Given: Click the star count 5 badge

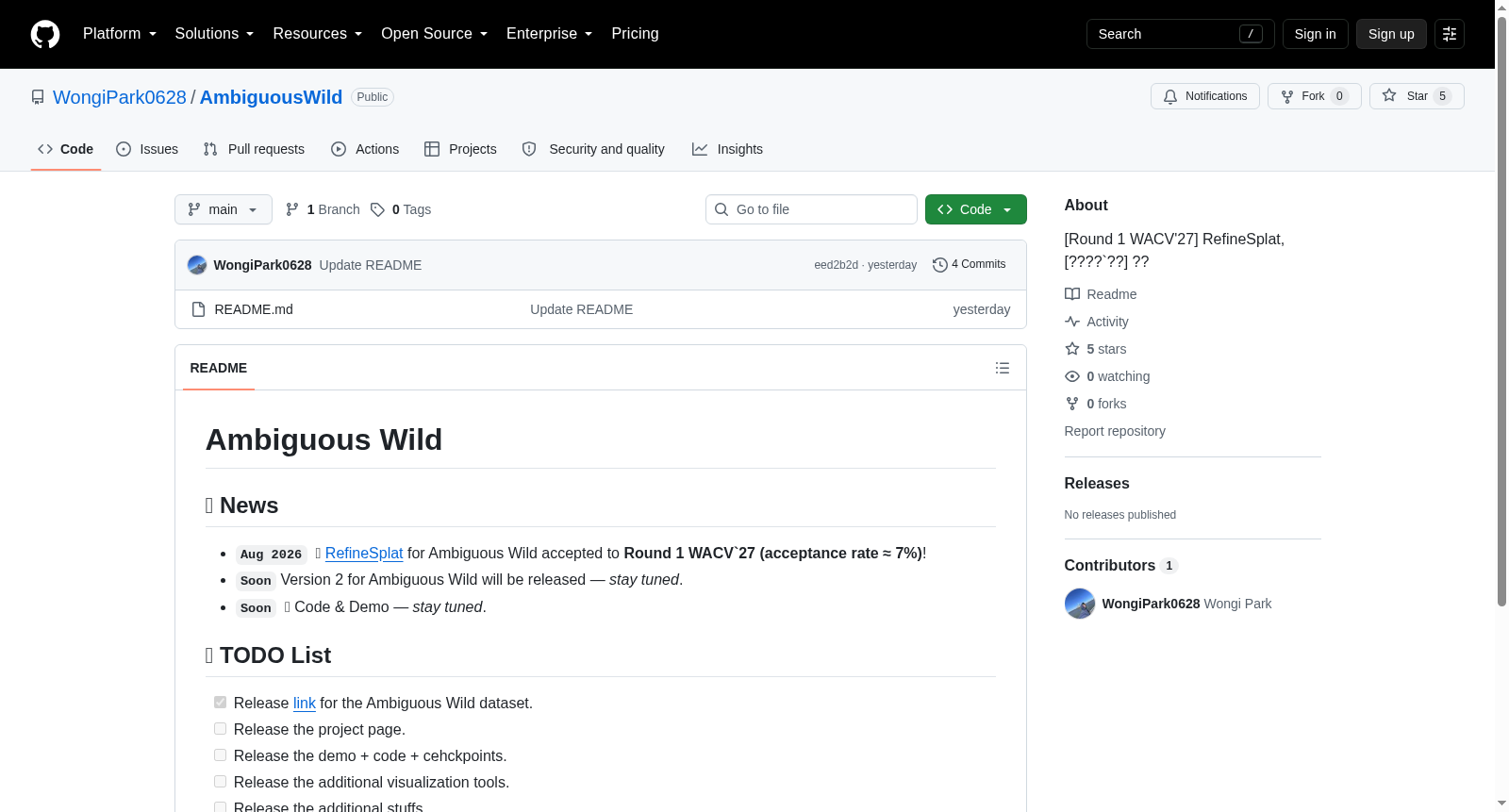Looking at the screenshot, I should [x=1442, y=96].
